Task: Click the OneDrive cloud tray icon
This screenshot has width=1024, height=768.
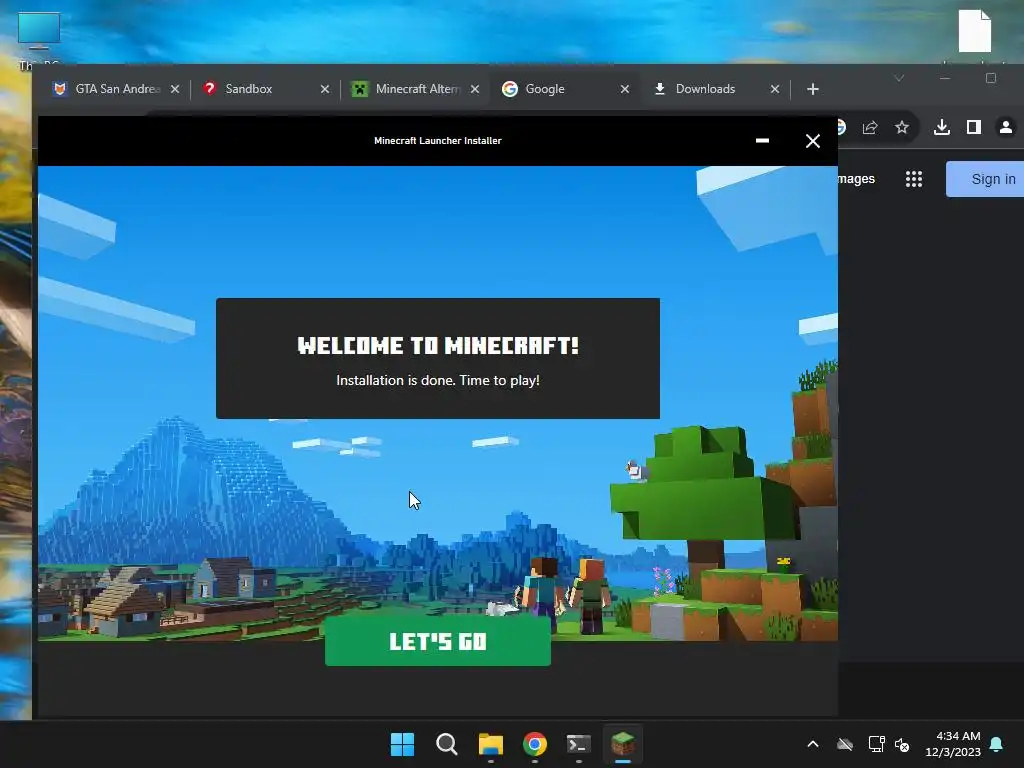Action: coord(845,744)
